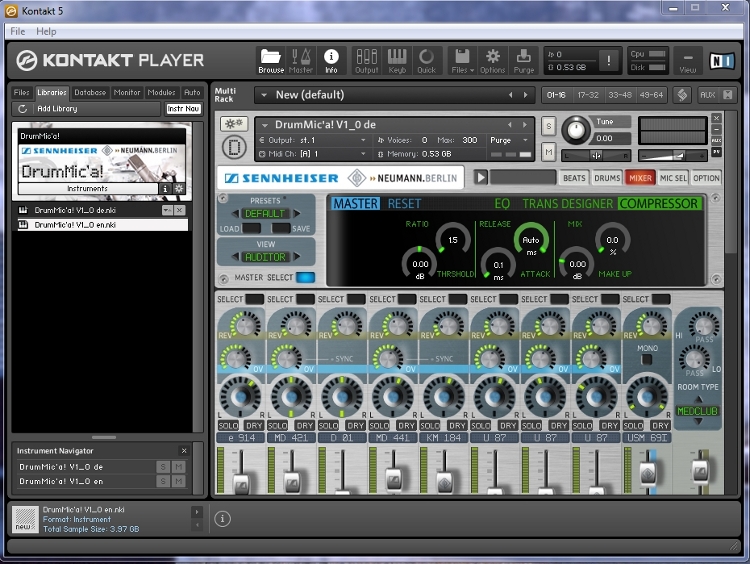Show rack page 17-32
The height and width of the screenshot is (564, 750).
tap(588, 95)
